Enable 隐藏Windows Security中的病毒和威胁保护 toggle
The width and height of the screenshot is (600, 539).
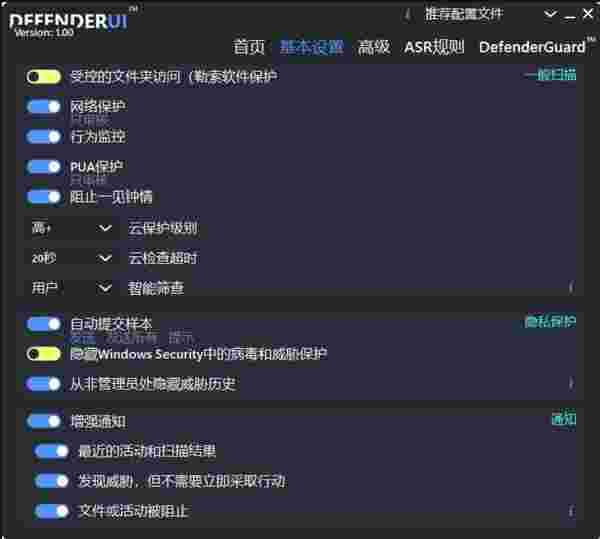44,354
